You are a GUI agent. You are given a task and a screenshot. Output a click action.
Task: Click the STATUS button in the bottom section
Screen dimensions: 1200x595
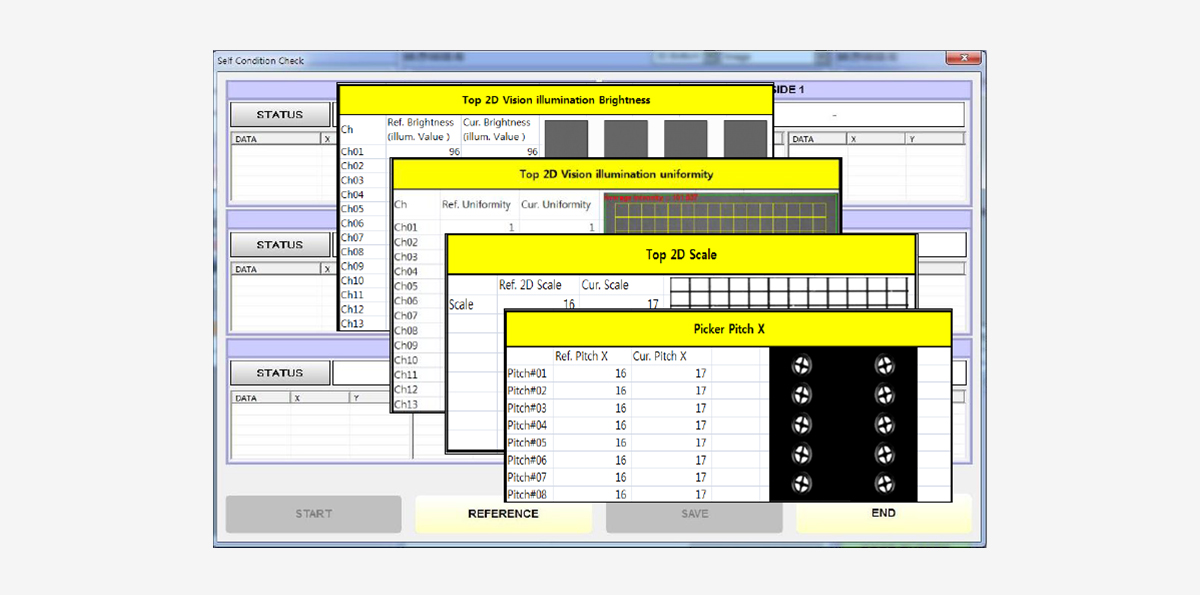280,373
